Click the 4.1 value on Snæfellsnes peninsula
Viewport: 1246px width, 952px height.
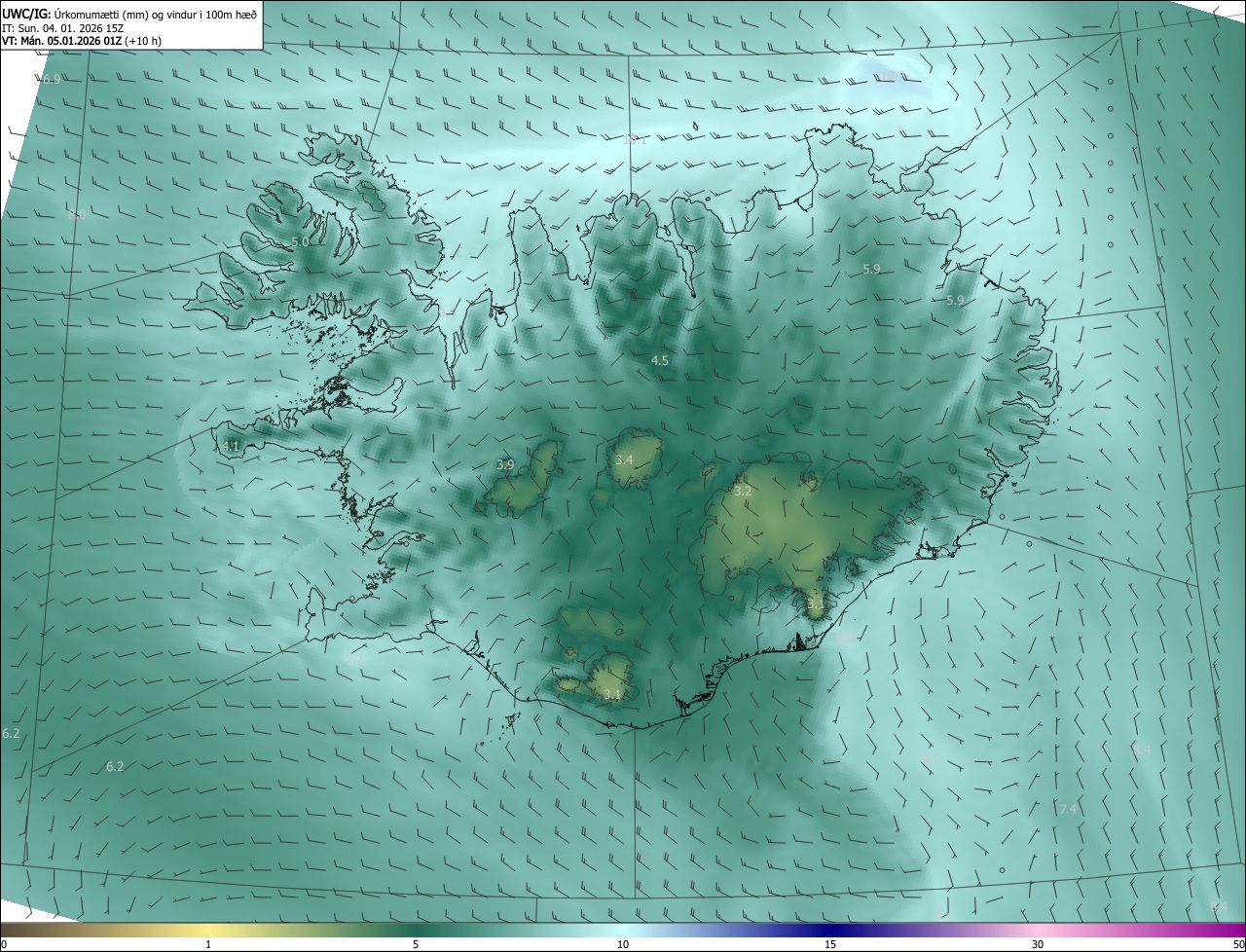pyautogui.click(x=232, y=446)
